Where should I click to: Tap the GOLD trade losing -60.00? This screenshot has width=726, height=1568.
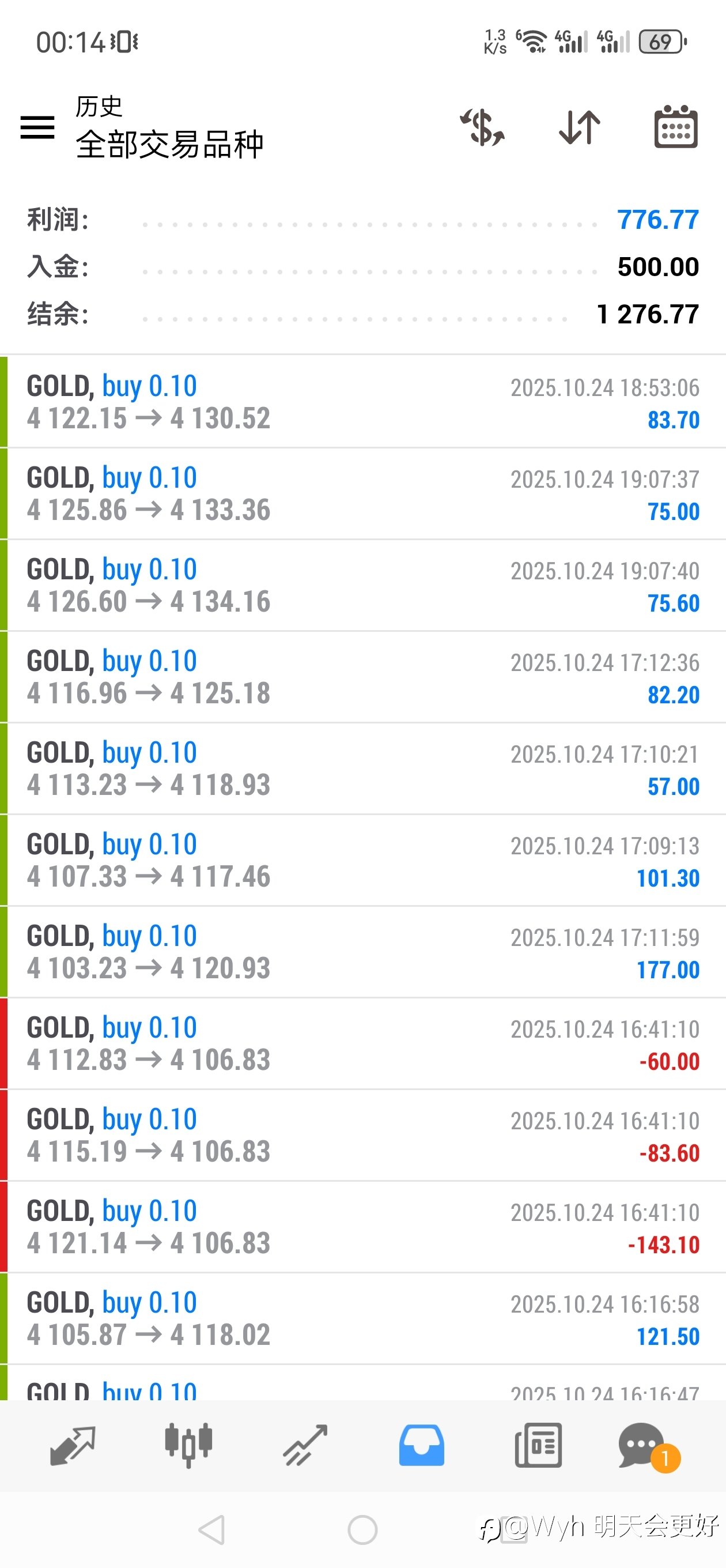pos(362,1044)
